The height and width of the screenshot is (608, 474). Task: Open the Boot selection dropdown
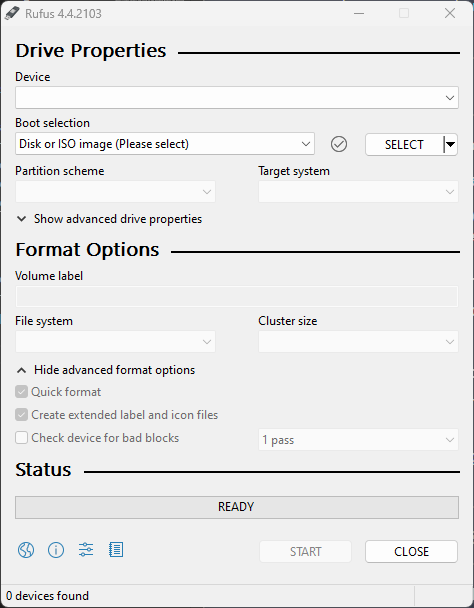(165, 144)
